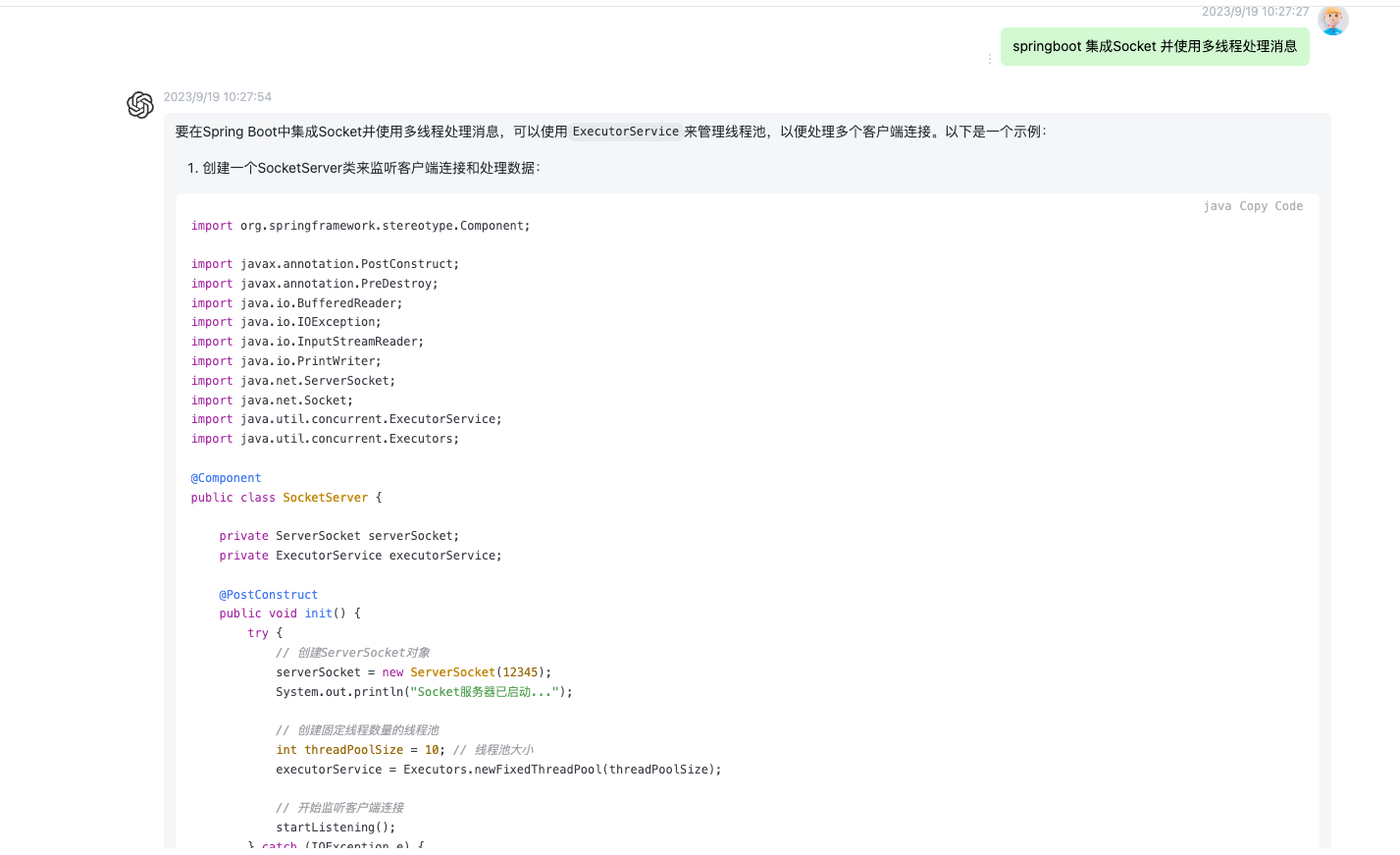
Task: Click the private ServerSocket serverSocket field line
Action: 339,536
